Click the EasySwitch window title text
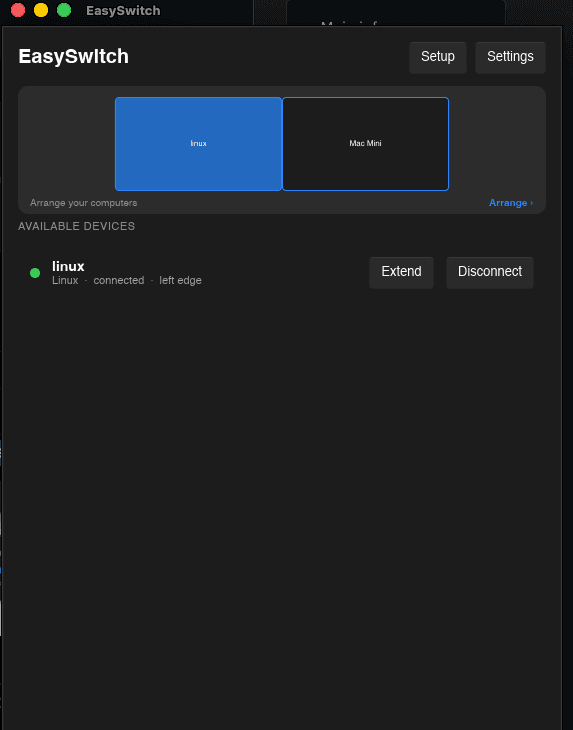 pyautogui.click(x=123, y=10)
